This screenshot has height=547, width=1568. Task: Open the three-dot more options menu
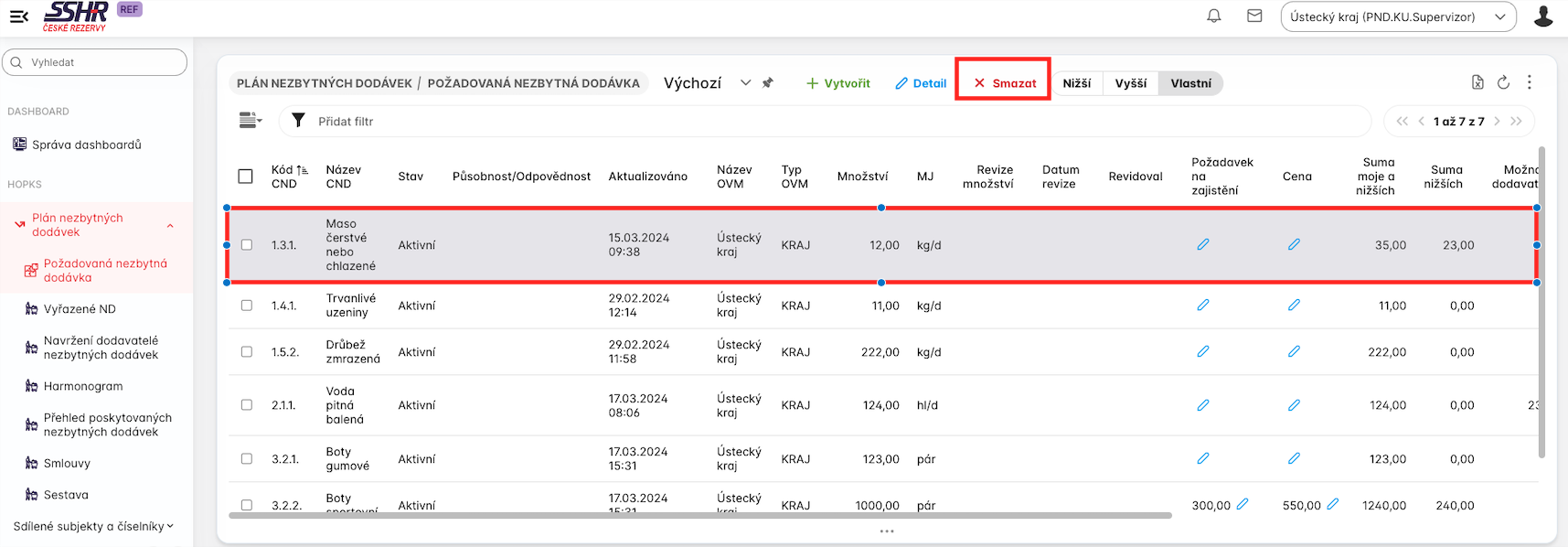1530,82
